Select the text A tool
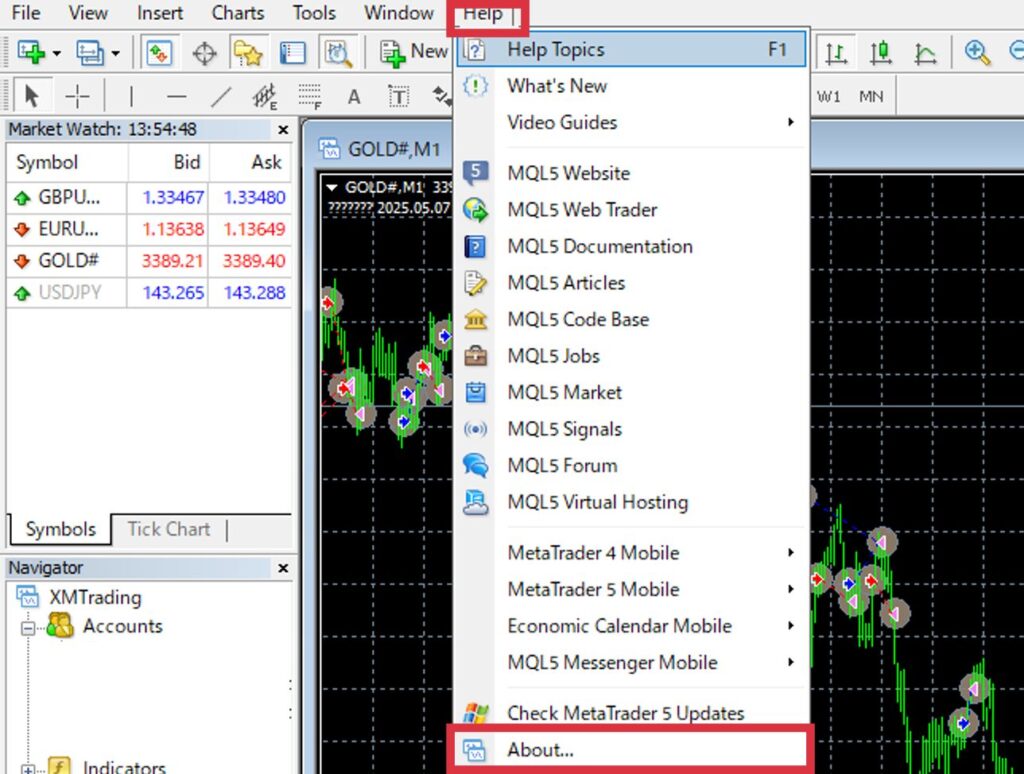The width and height of the screenshot is (1024, 774). (354, 97)
